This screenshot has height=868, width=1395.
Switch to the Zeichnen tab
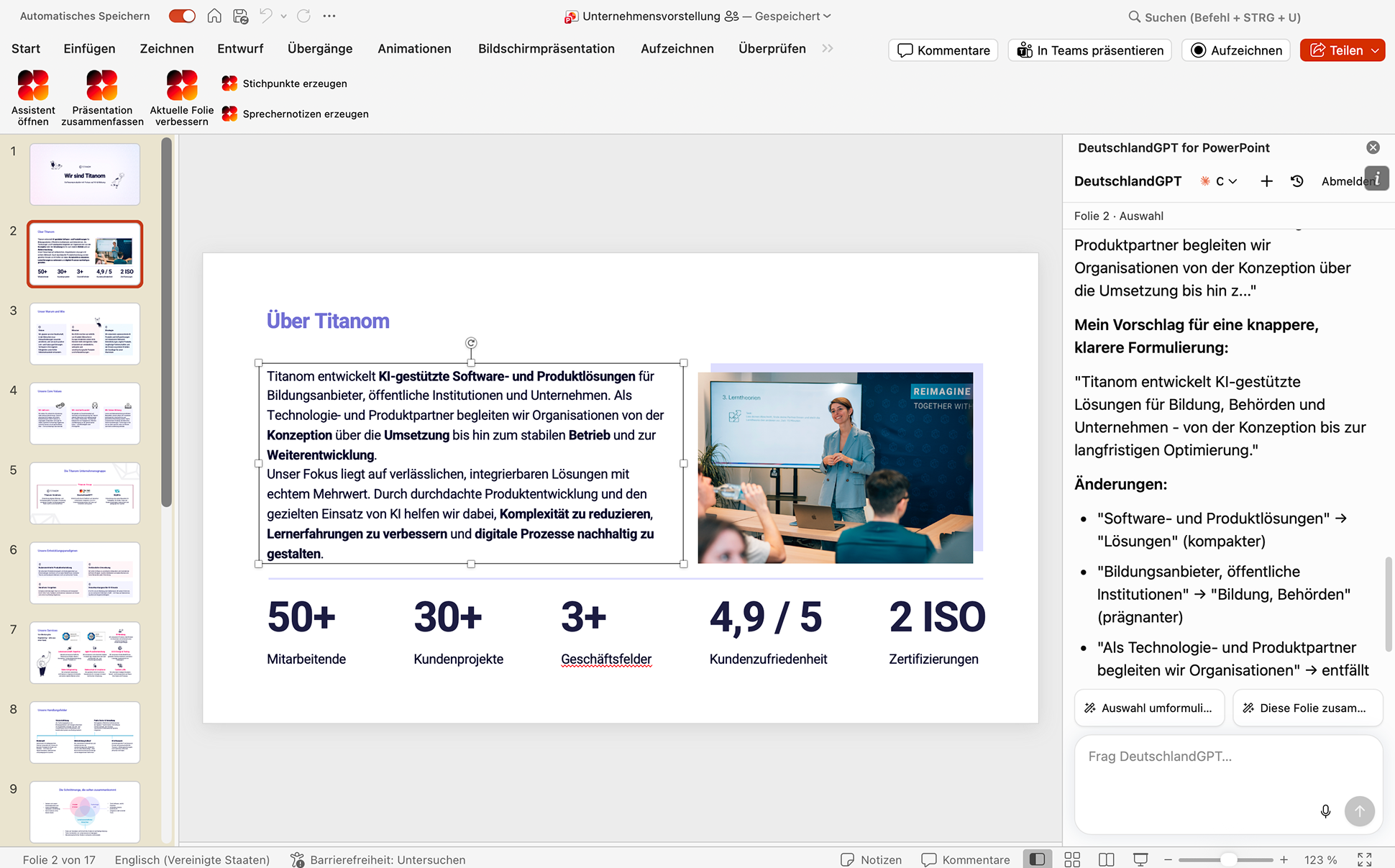(x=167, y=48)
